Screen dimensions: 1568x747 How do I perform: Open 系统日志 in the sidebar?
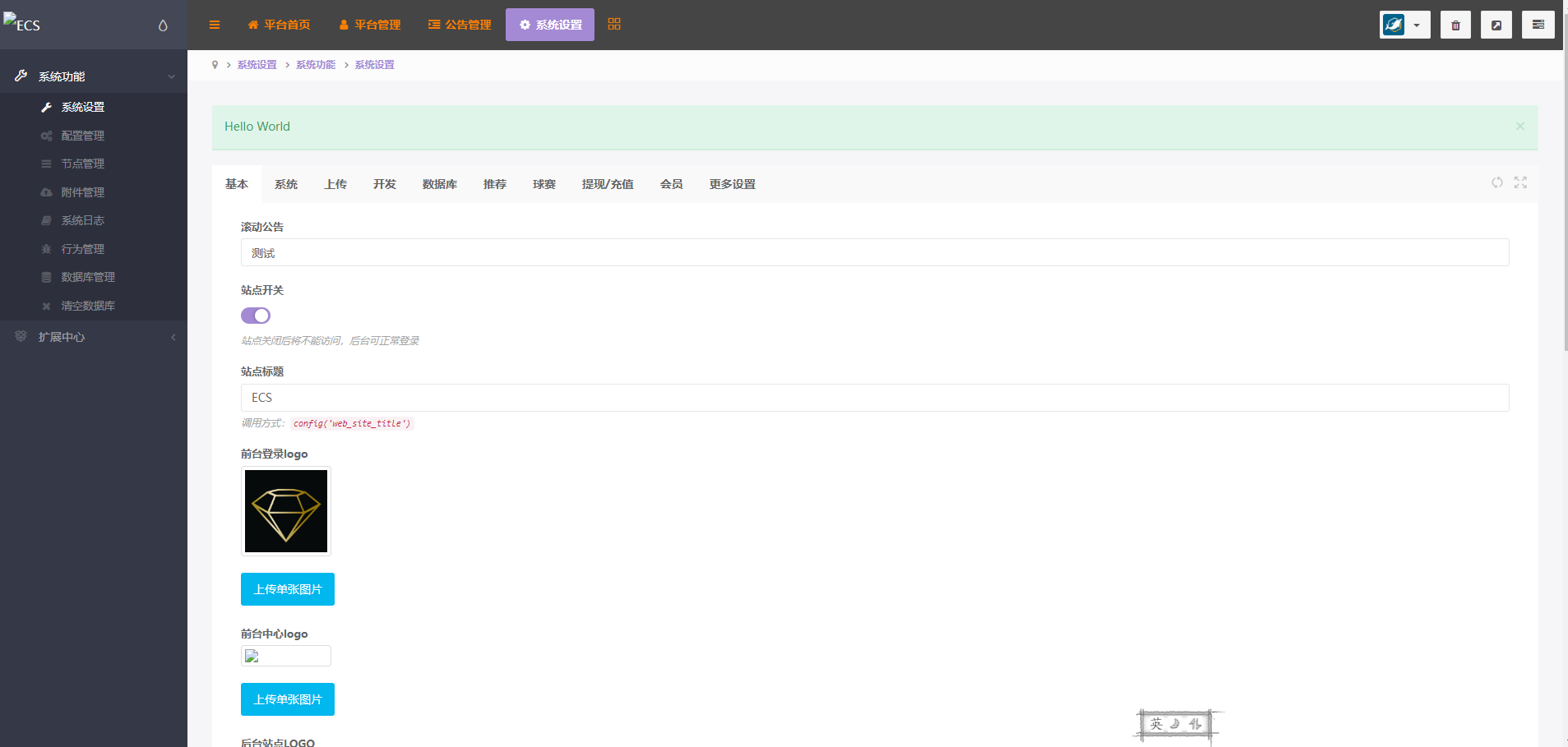(x=82, y=220)
